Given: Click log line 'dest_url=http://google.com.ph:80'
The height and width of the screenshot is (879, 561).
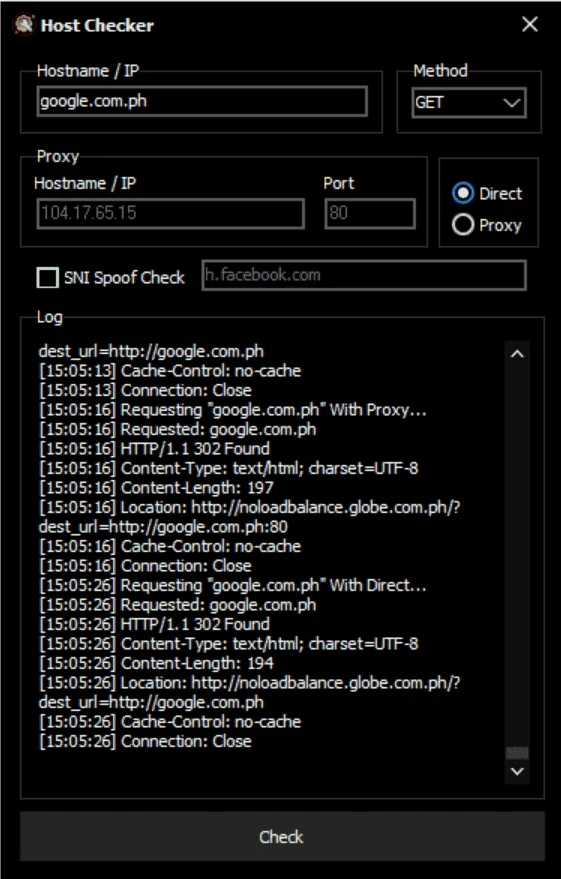Looking at the screenshot, I should click(x=163, y=527).
